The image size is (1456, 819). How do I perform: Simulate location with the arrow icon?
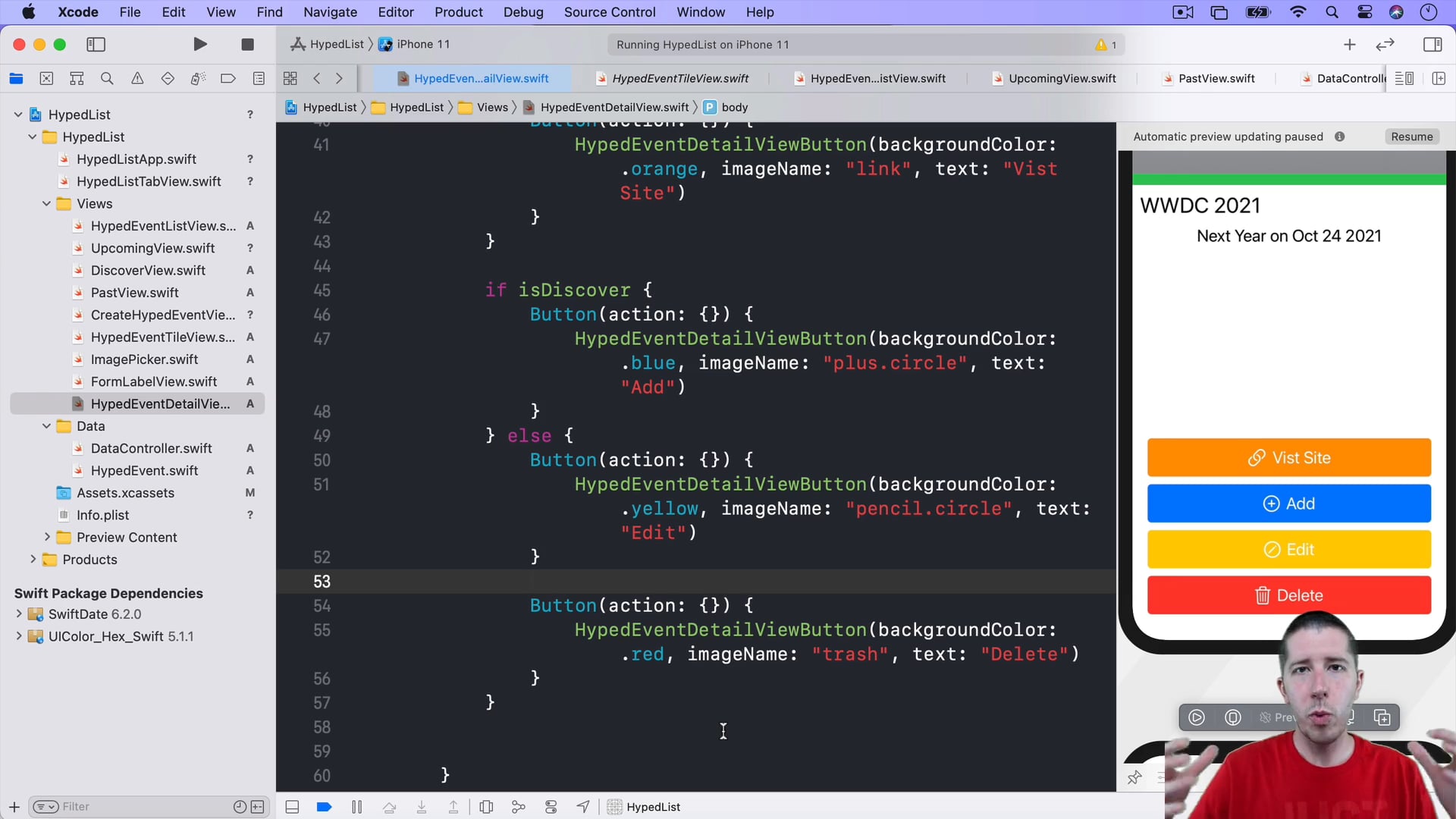pos(582,807)
